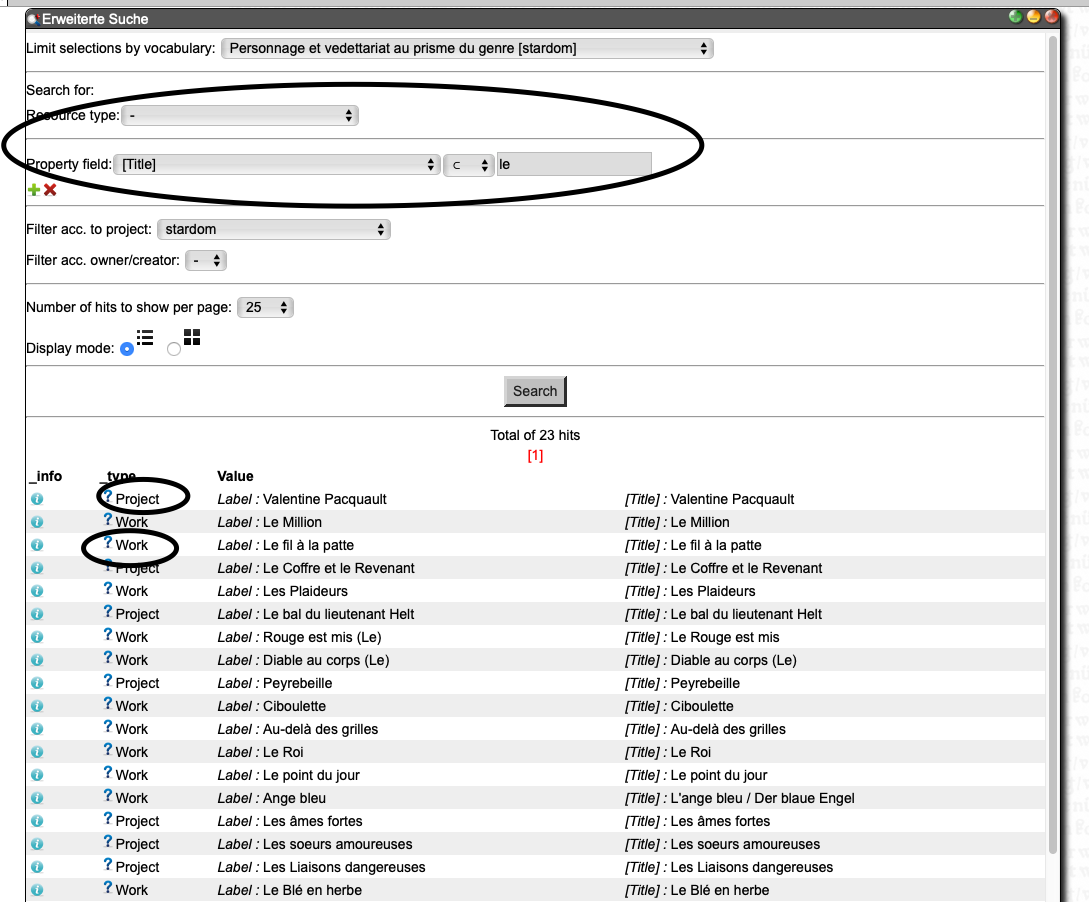Viewport: 1089px width, 902px height.
Task: Open info icon for Diable au corps row
Action: click(x=37, y=660)
